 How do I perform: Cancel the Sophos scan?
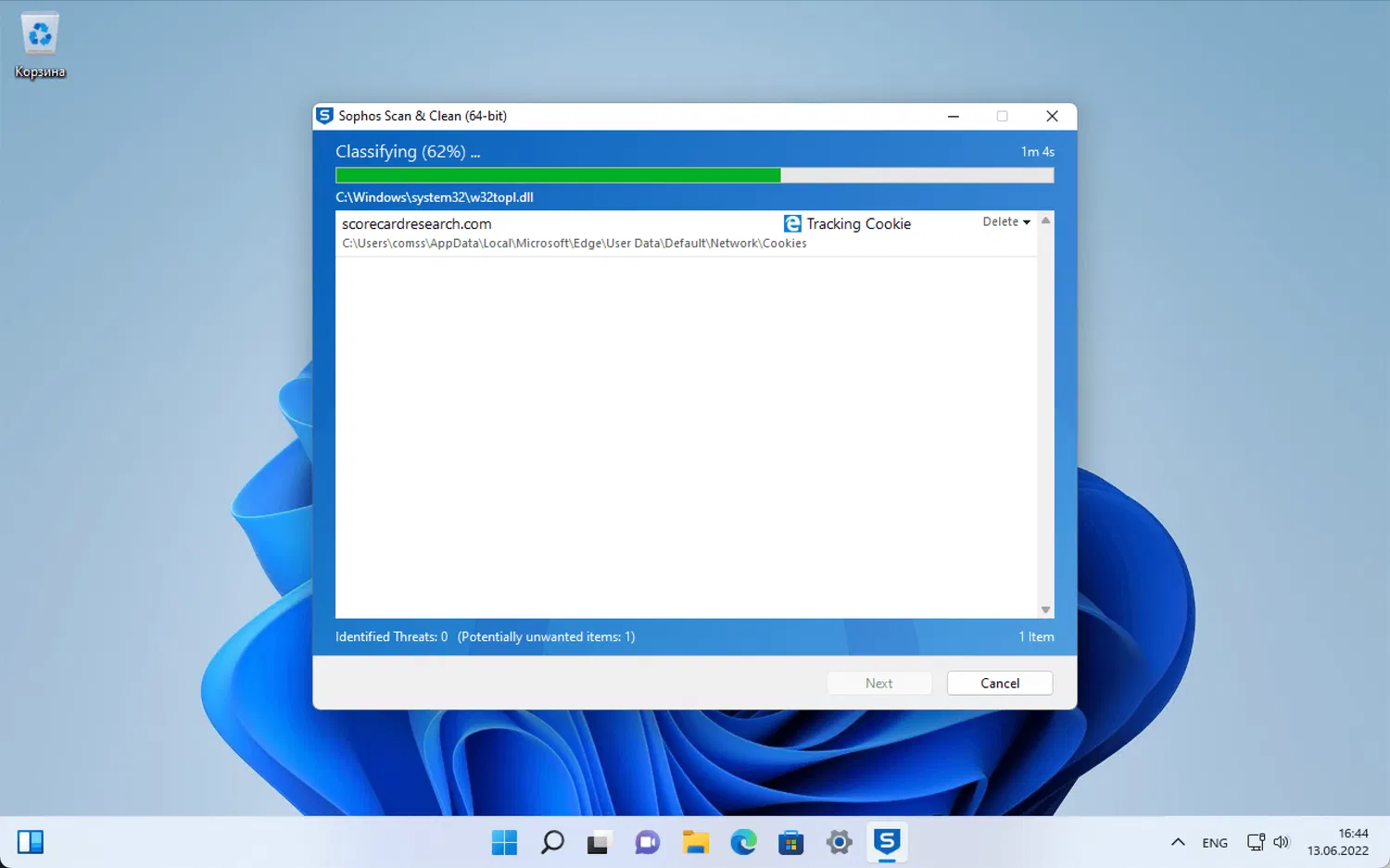[x=1000, y=683]
